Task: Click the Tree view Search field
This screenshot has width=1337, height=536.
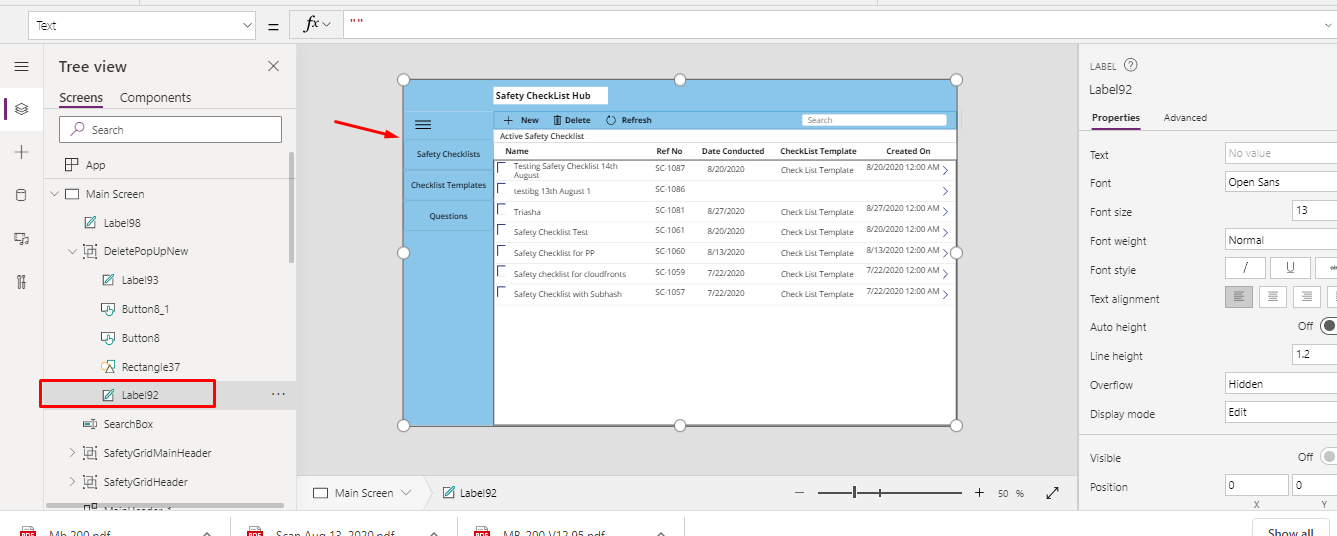Action: click(x=170, y=130)
